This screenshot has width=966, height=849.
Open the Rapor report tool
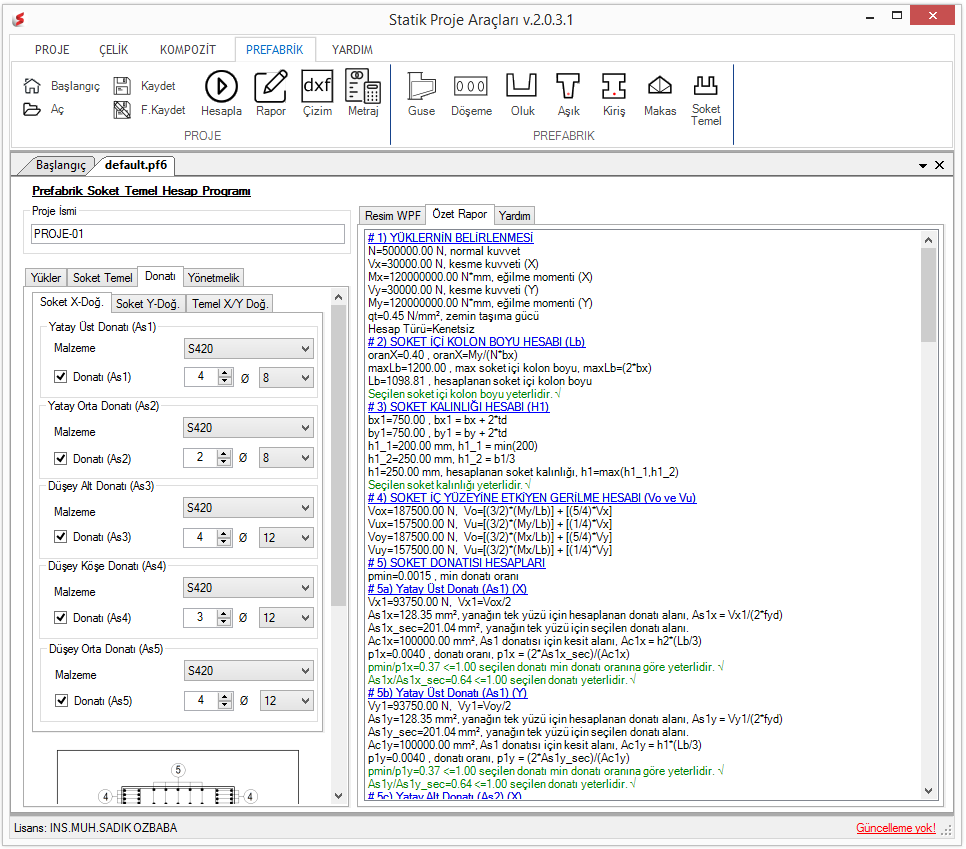click(x=270, y=93)
